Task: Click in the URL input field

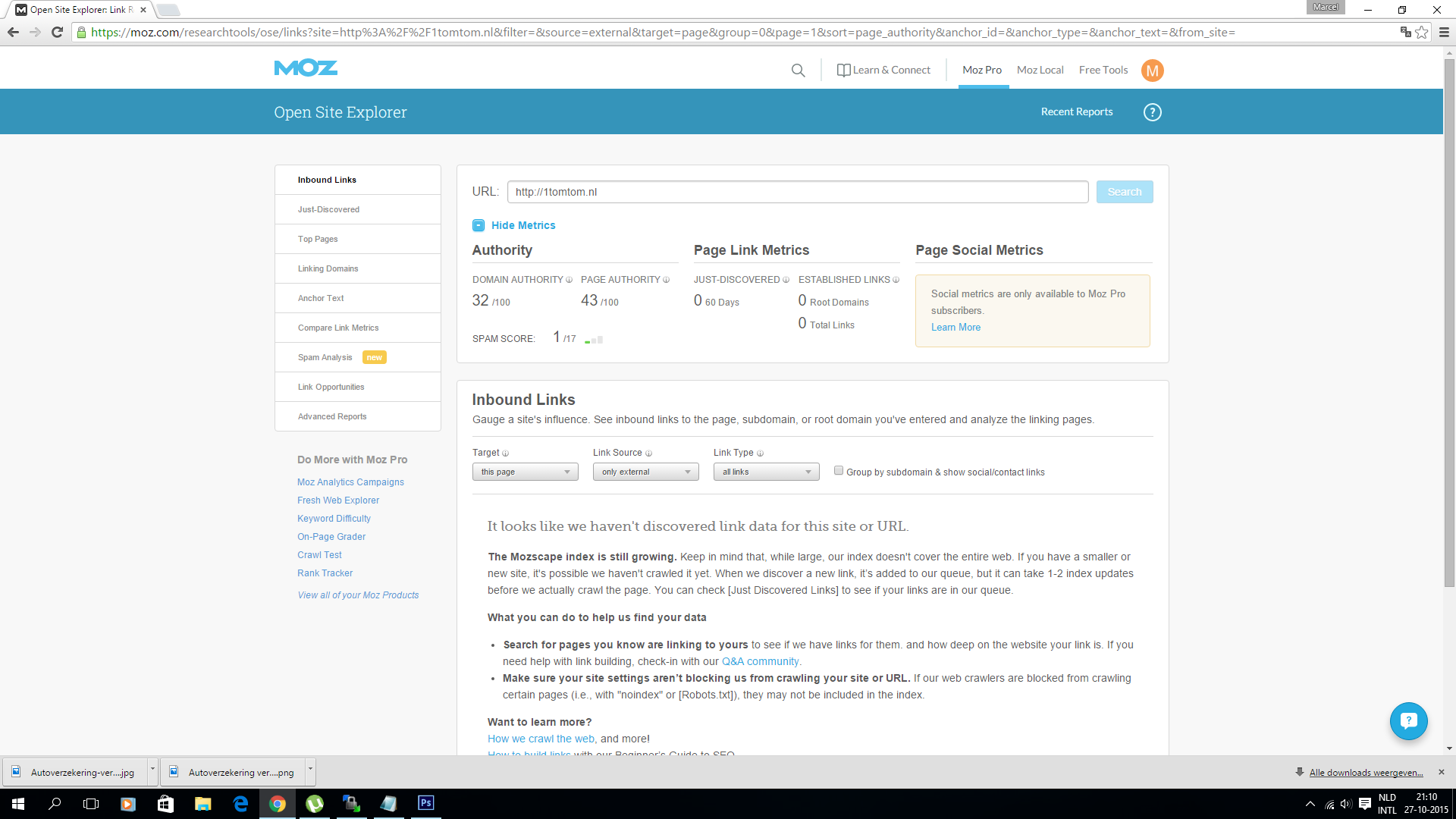Action: tap(798, 192)
